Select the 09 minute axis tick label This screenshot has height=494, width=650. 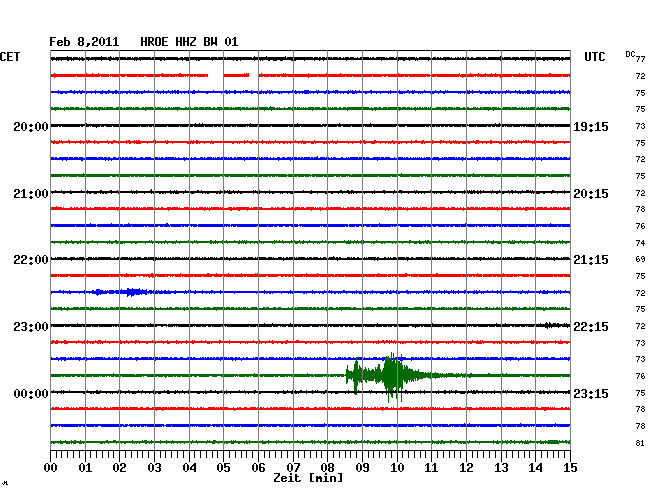pyautogui.click(x=362, y=468)
